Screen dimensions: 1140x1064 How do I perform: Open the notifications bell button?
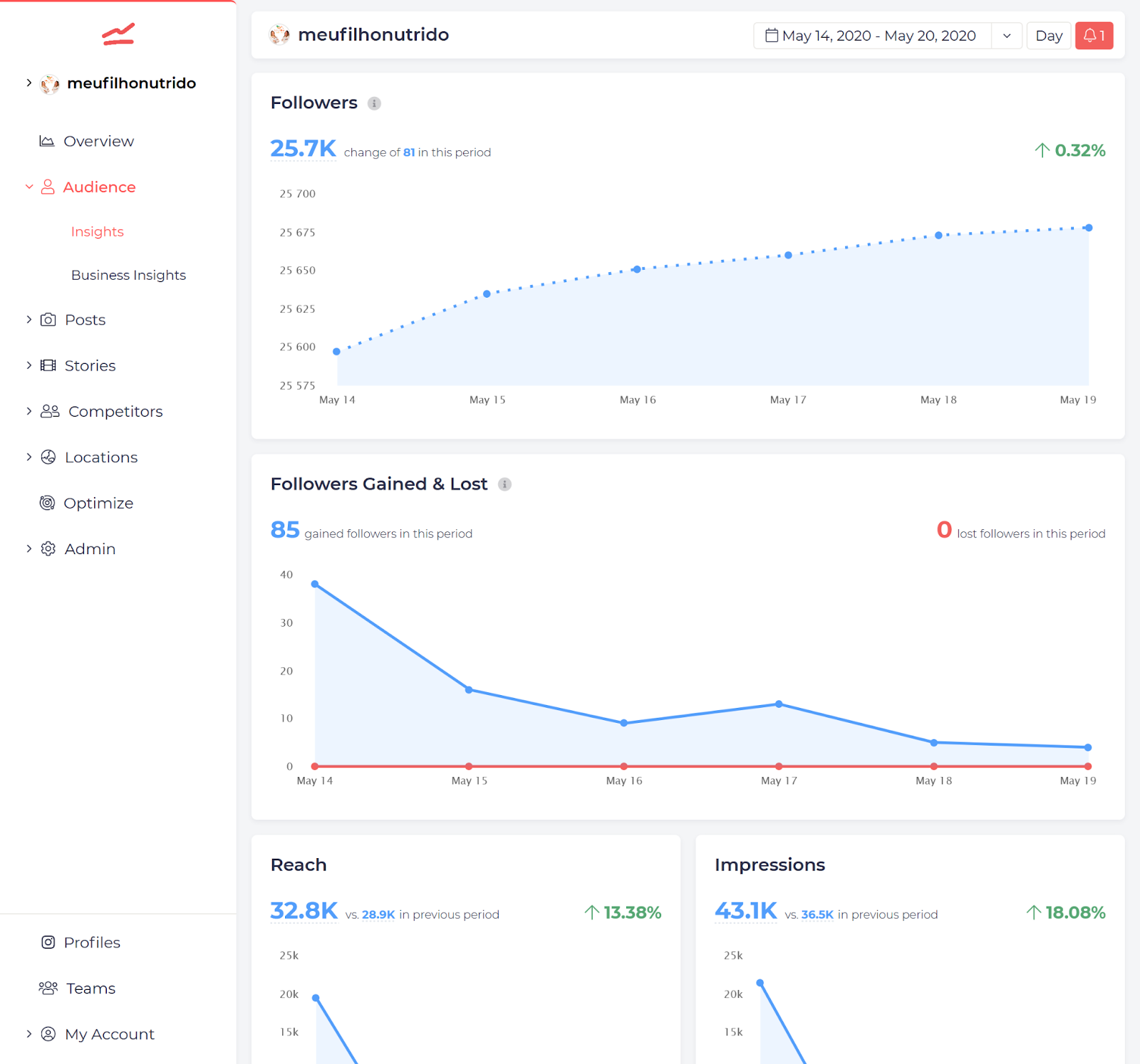(x=1094, y=36)
